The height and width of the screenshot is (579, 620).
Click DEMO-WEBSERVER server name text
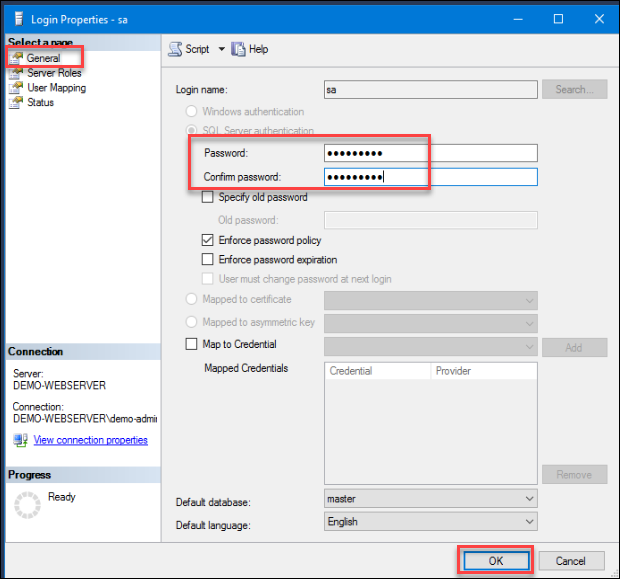[x=59, y=386]
